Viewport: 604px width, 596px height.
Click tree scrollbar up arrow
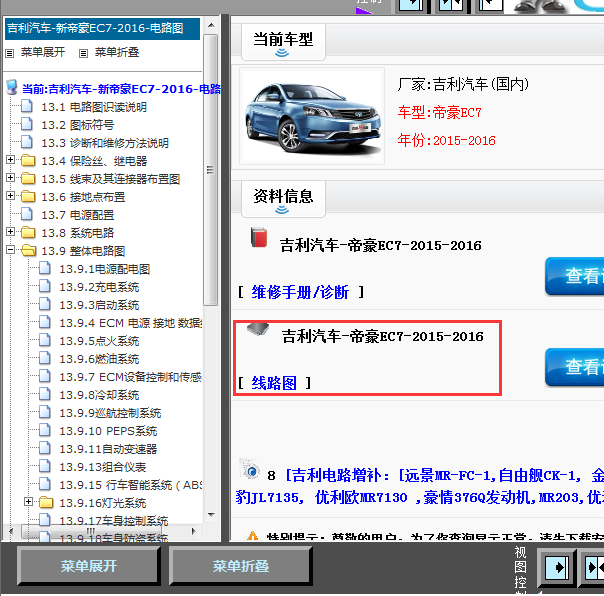click(x=211, y=25)
